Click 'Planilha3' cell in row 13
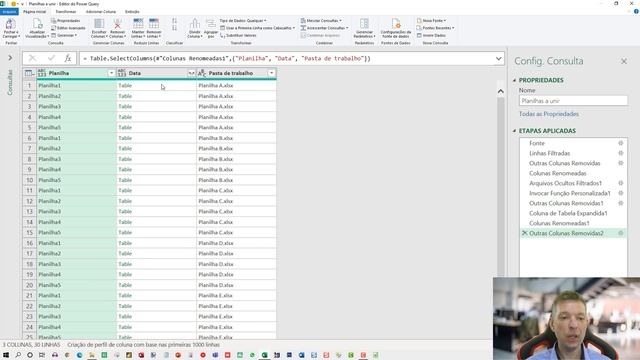The height and width of the screenshot is (360, 640). tap(76, 211)
